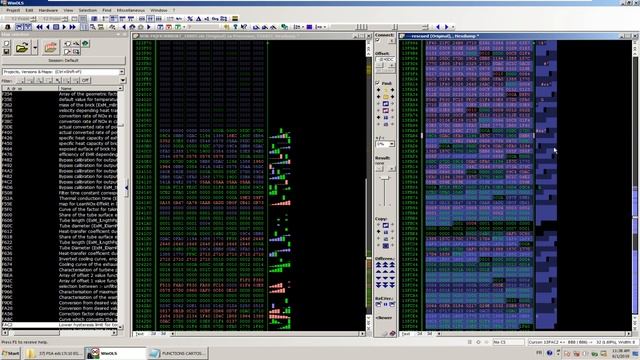
Task: Click the yellow ruler toolbar icon
Action: 235,18
